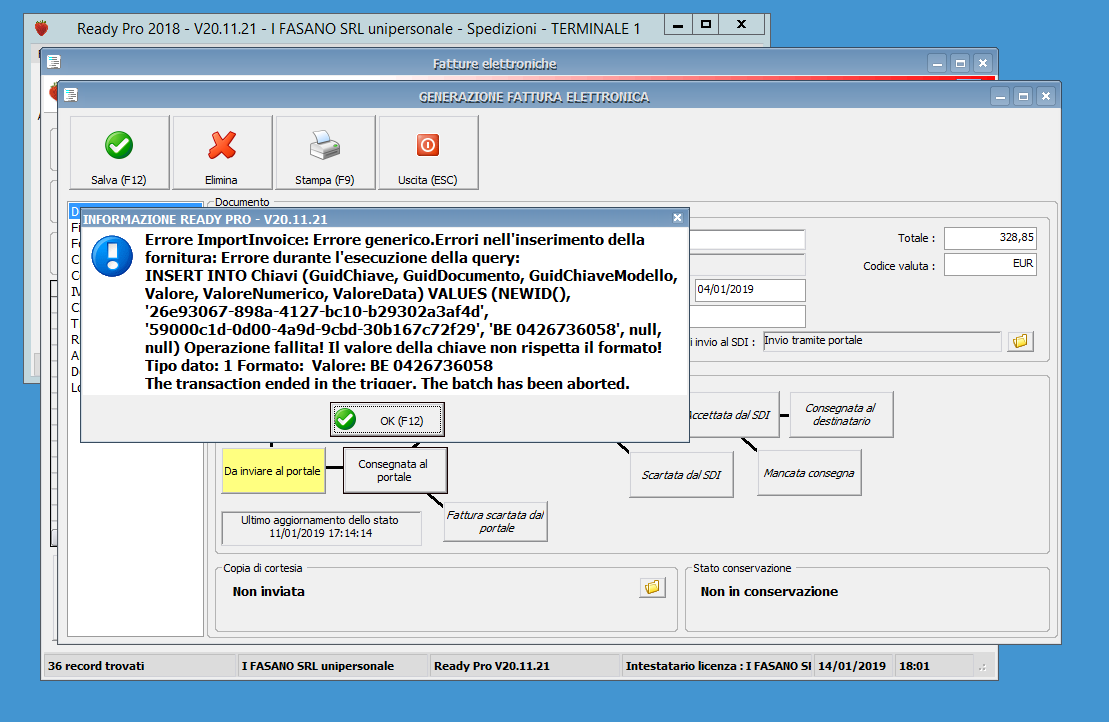Minimize the Generazione Fattura Elettronica window
The width and height of the screenshot is (1109, 722).
[1000, 96]
